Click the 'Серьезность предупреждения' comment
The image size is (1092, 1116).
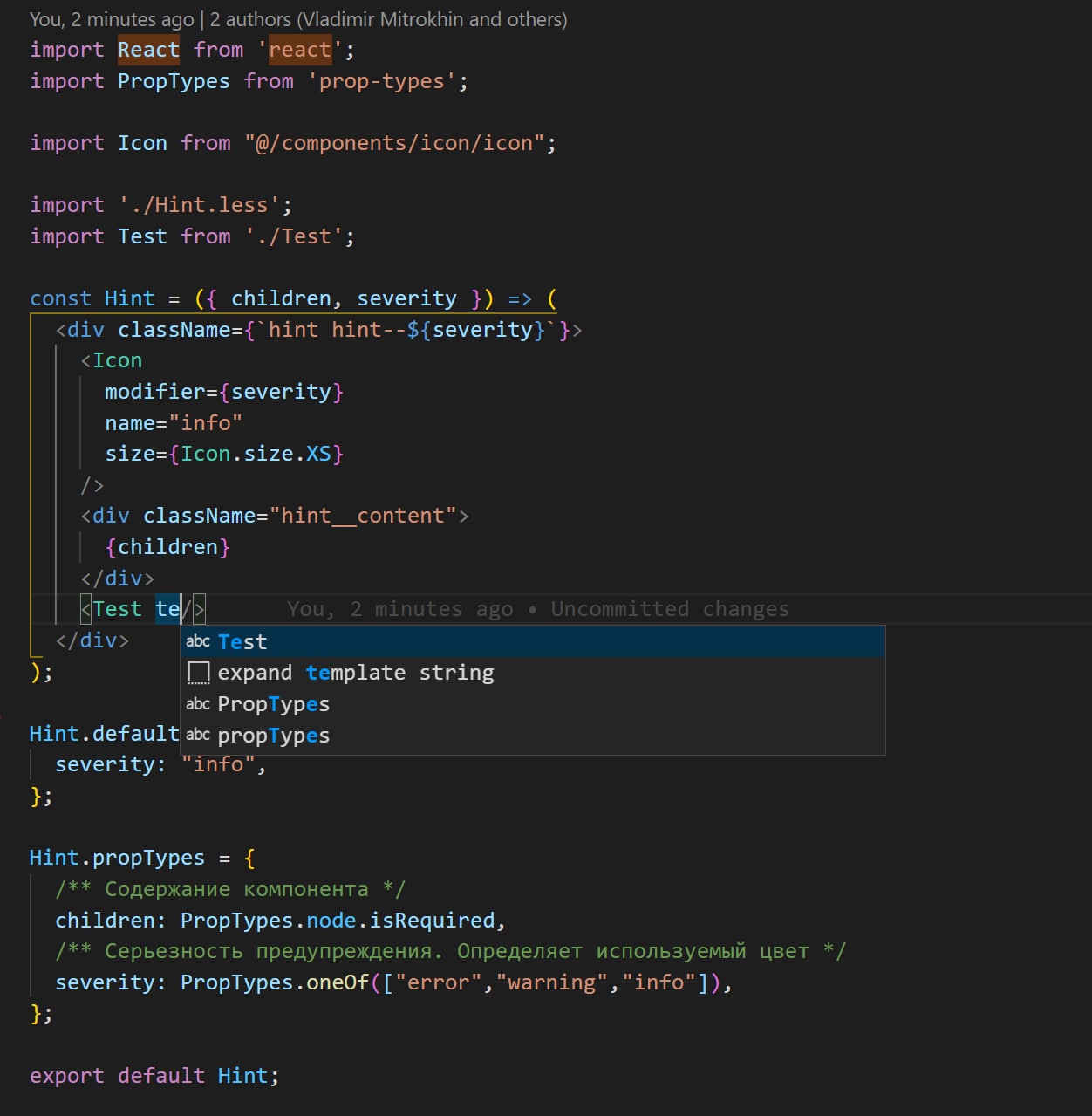point(451,951)
